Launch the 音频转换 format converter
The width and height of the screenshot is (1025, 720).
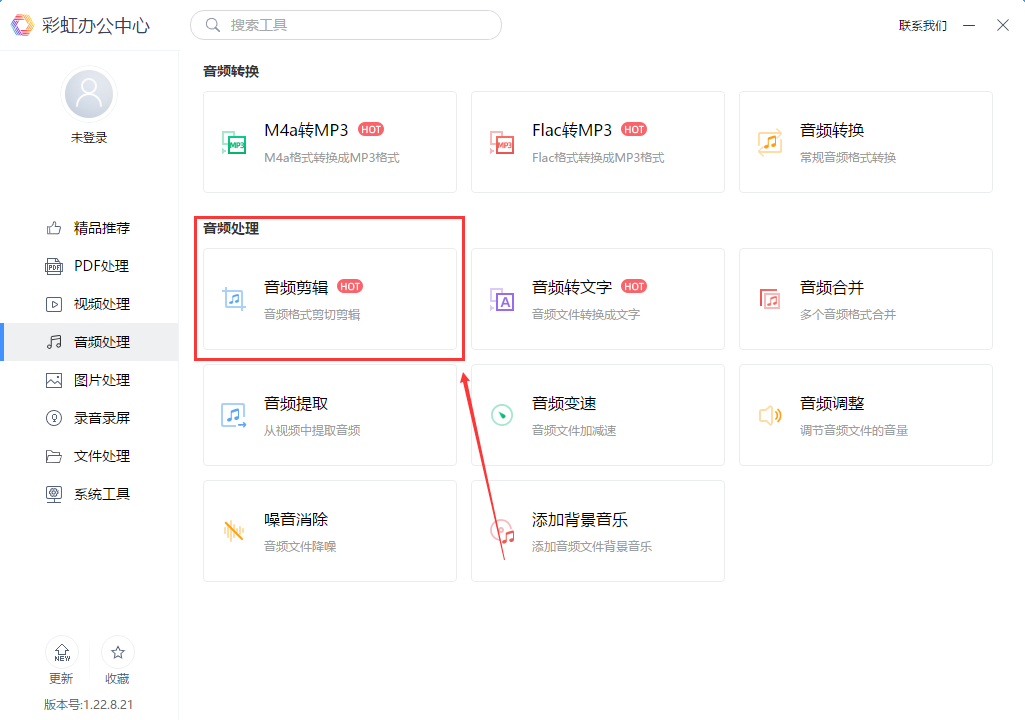pyautogui.click(x=865, y=142)
